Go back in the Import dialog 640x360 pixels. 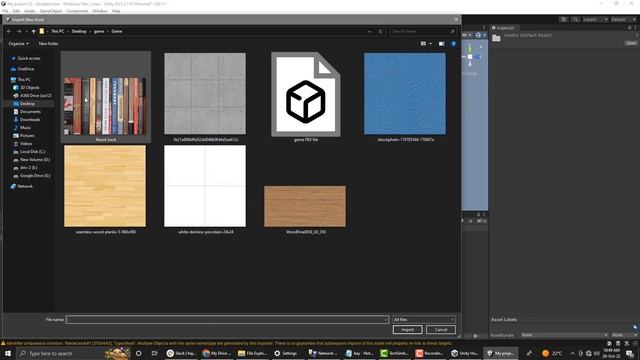[x=9, y=31]
